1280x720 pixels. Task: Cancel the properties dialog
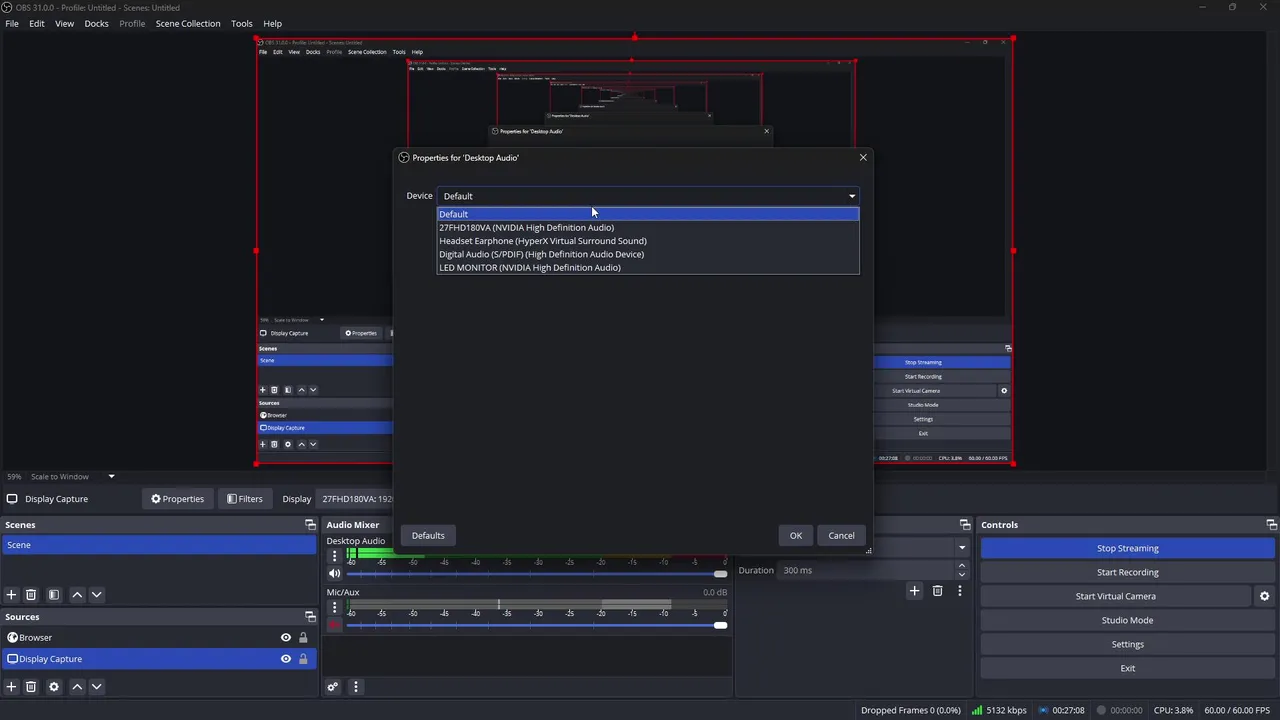[841, 535]
